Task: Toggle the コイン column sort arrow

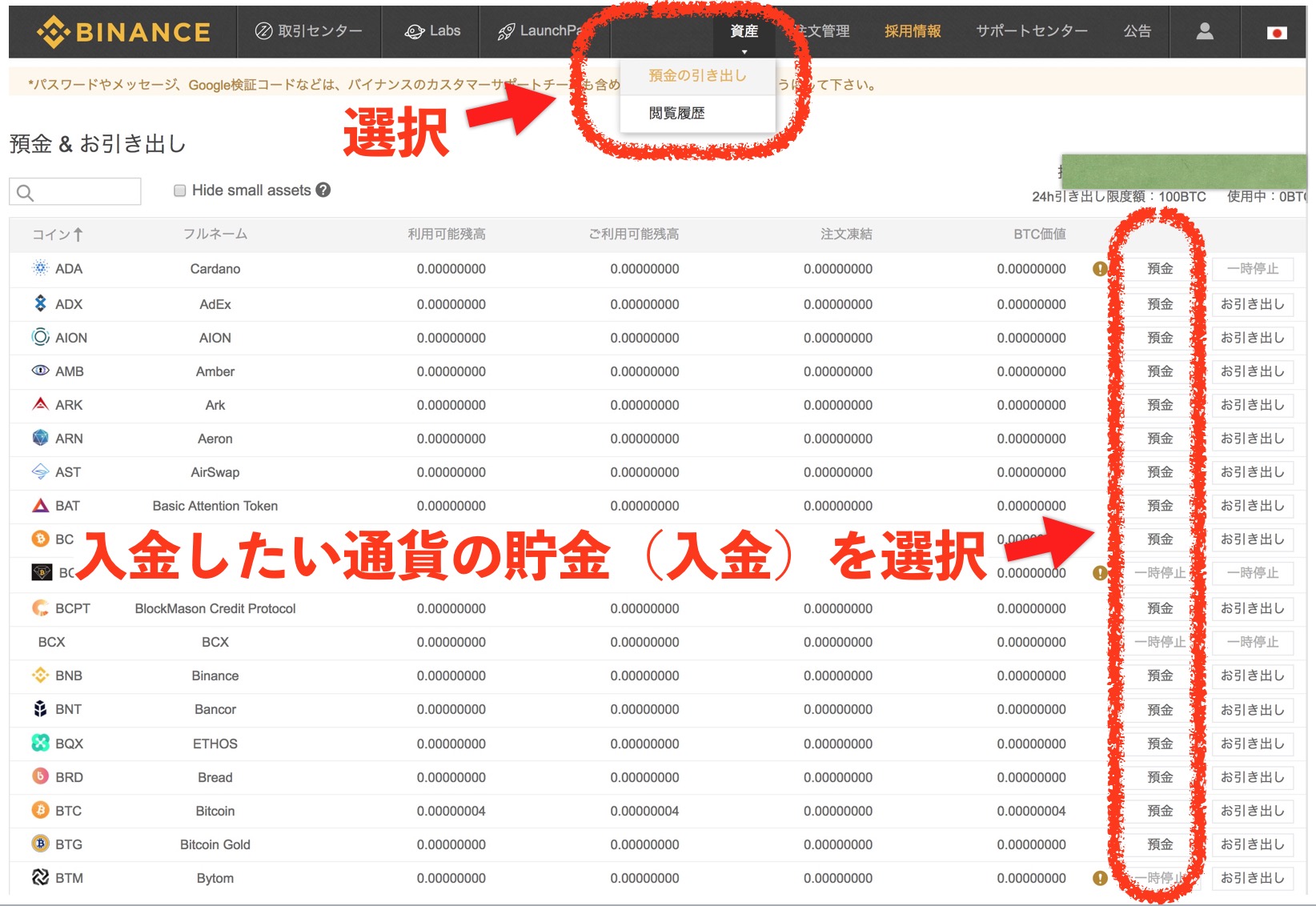Action: (78, 234)
